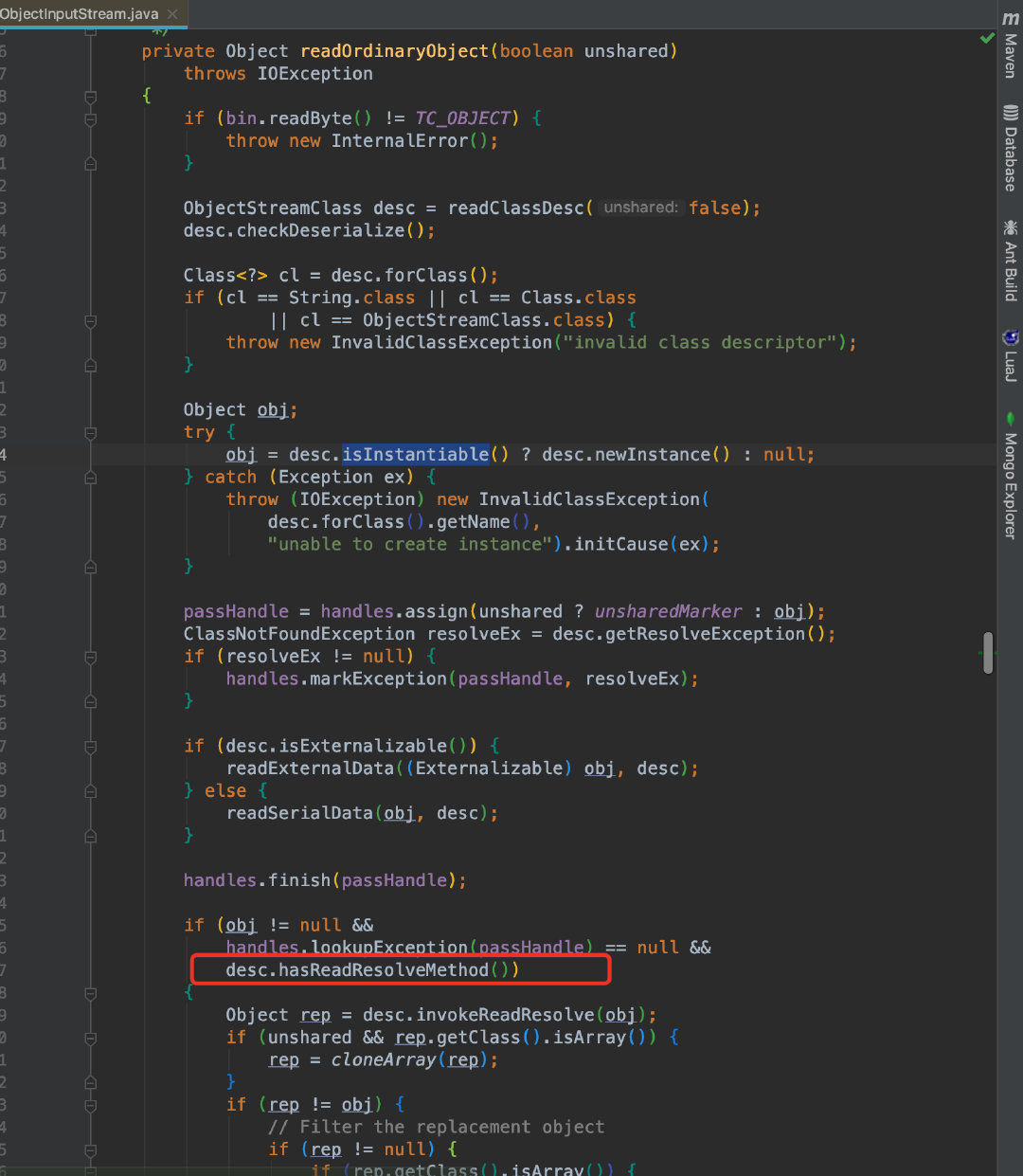Click IOException in the throws clause
Image resolution: width=1023 pixels, height=1176 pixels.
pyautogui.click(x=315, y=74)
